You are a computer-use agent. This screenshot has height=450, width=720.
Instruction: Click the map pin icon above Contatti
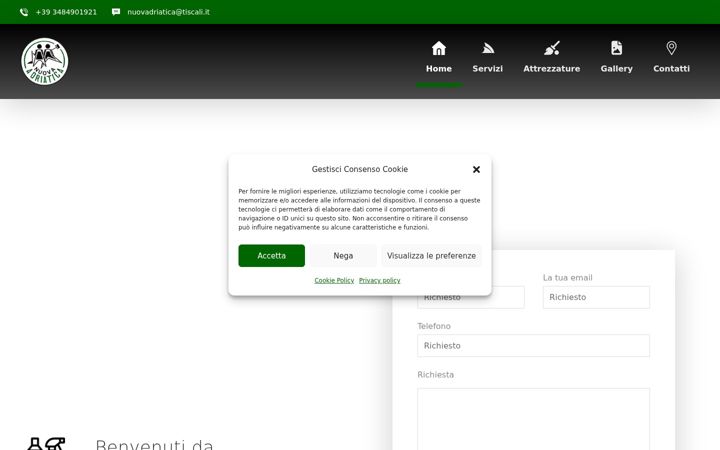(x=671, y=48)
